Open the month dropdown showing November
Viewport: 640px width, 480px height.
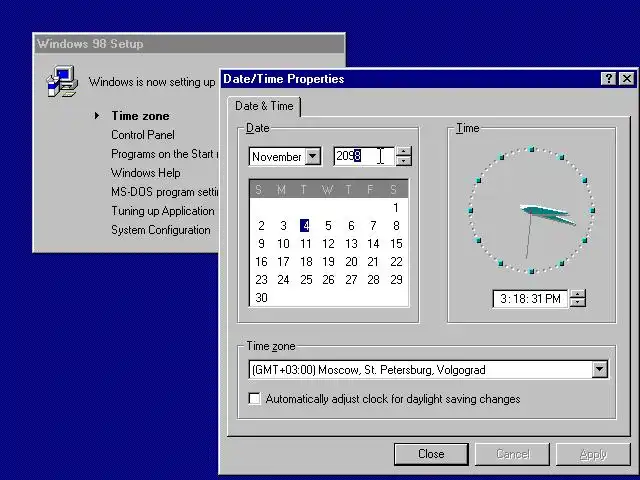313,156
